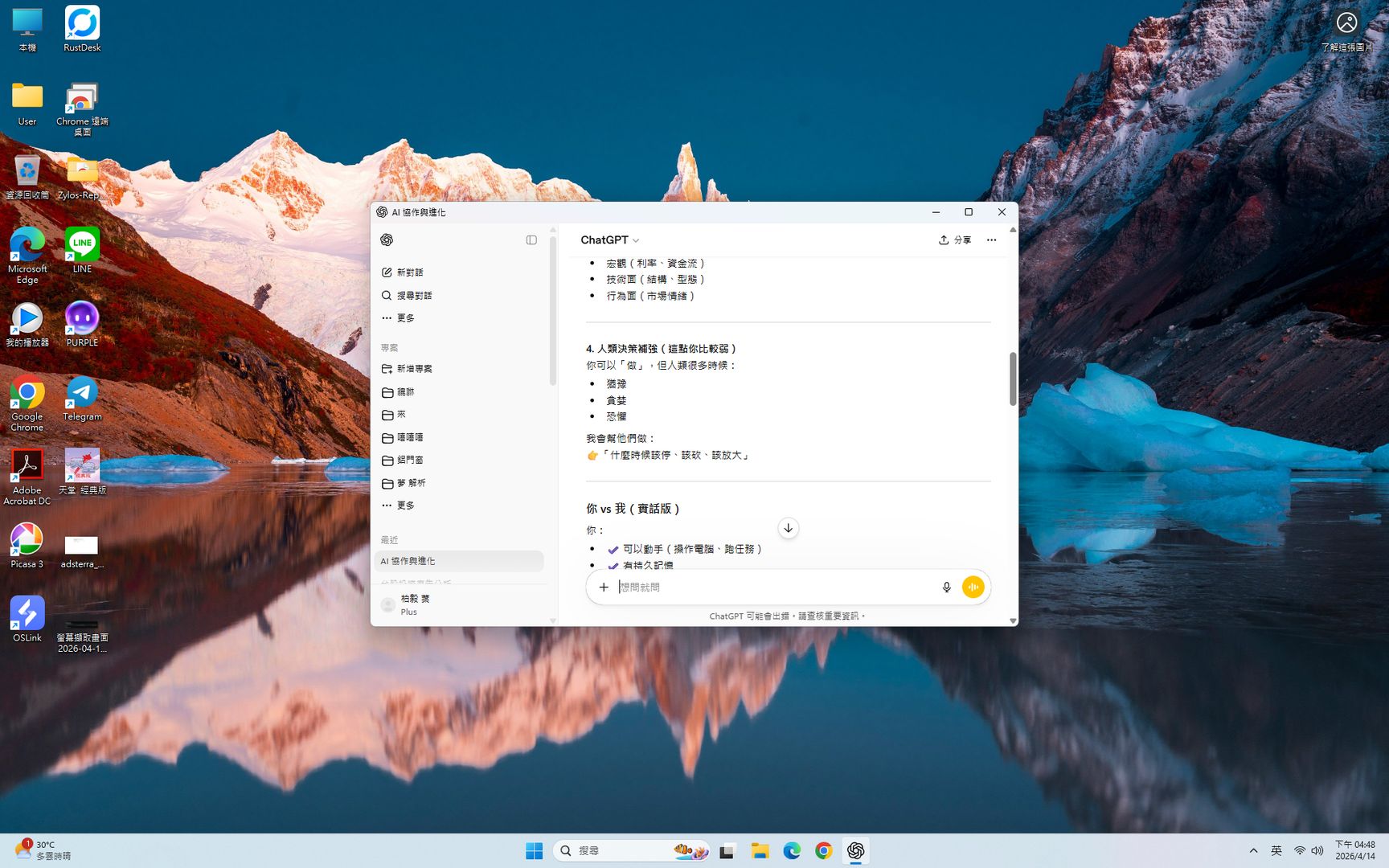
Task: Click the ChatGPT logo in the sidebar
Action: pos(387,240)
